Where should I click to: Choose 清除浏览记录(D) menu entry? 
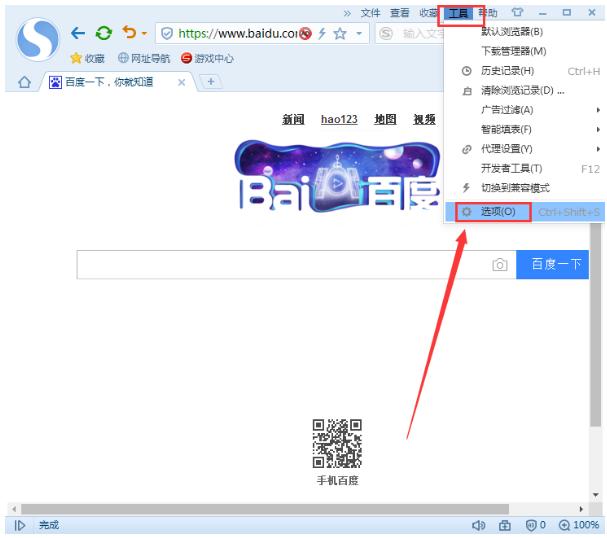coord(521,91)
